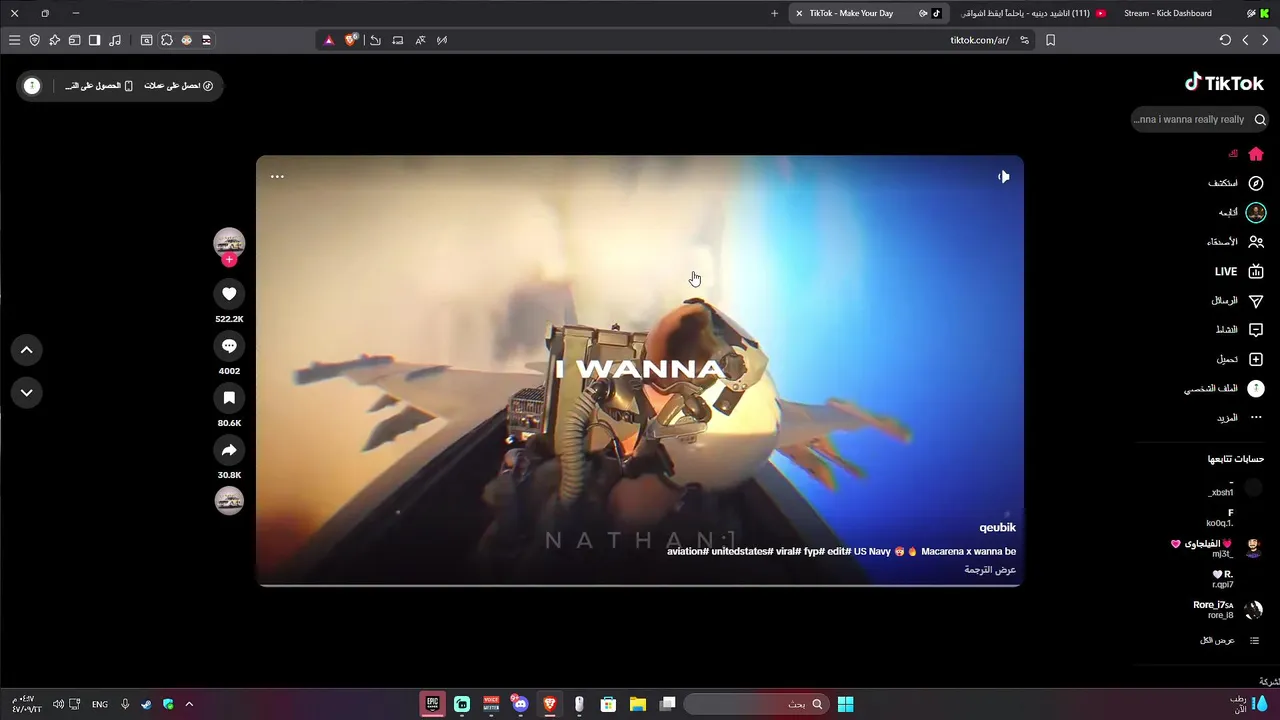This screenshot has width=1280, height=720.
Task: Share the video with 30.8K shares
Action: click(x=229, y=449)
